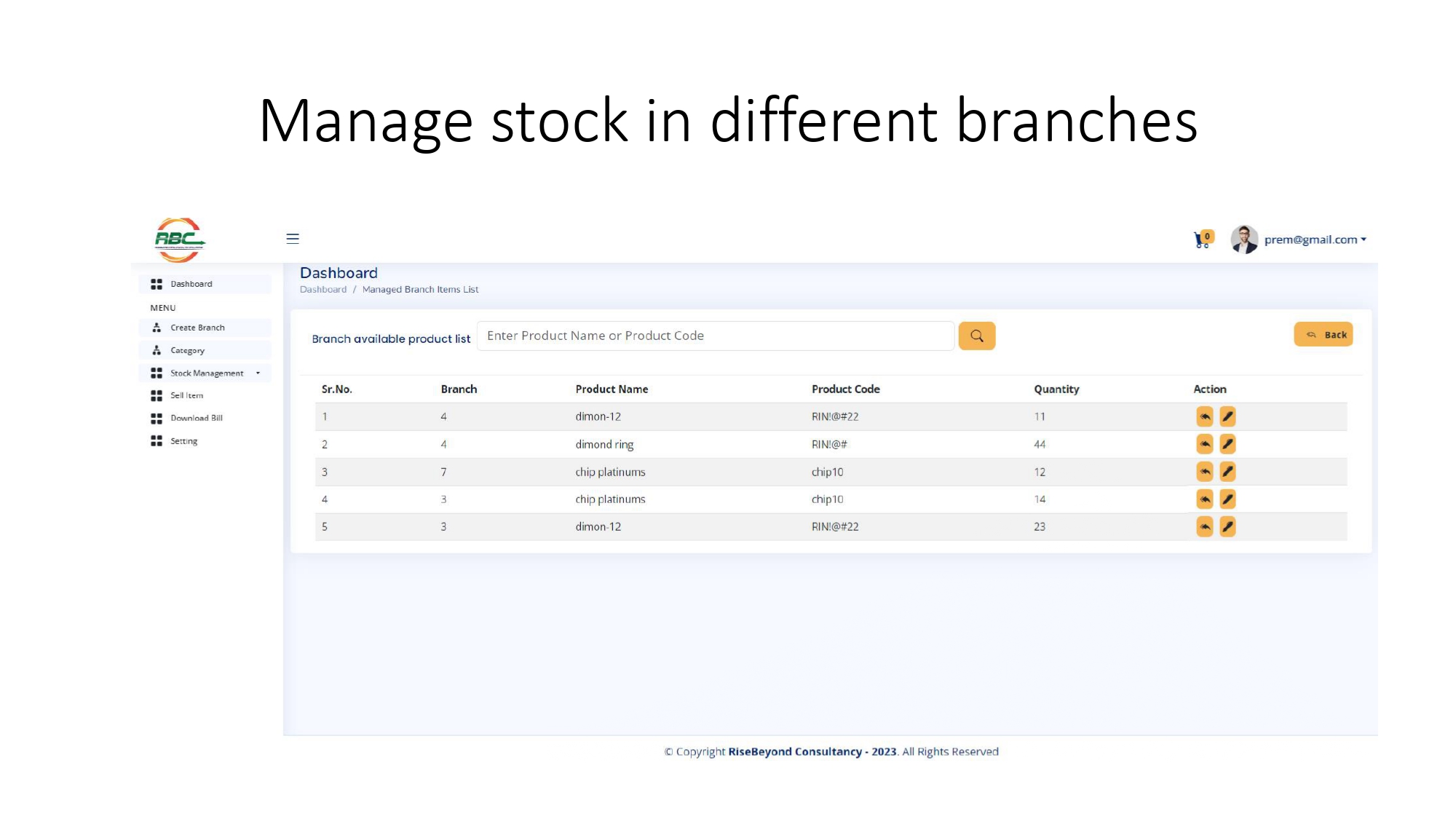The width and height of the screenshot is (1456, 819).
Task: Toggle the hamburger sidebar menu icon
Action: [293, 239]
